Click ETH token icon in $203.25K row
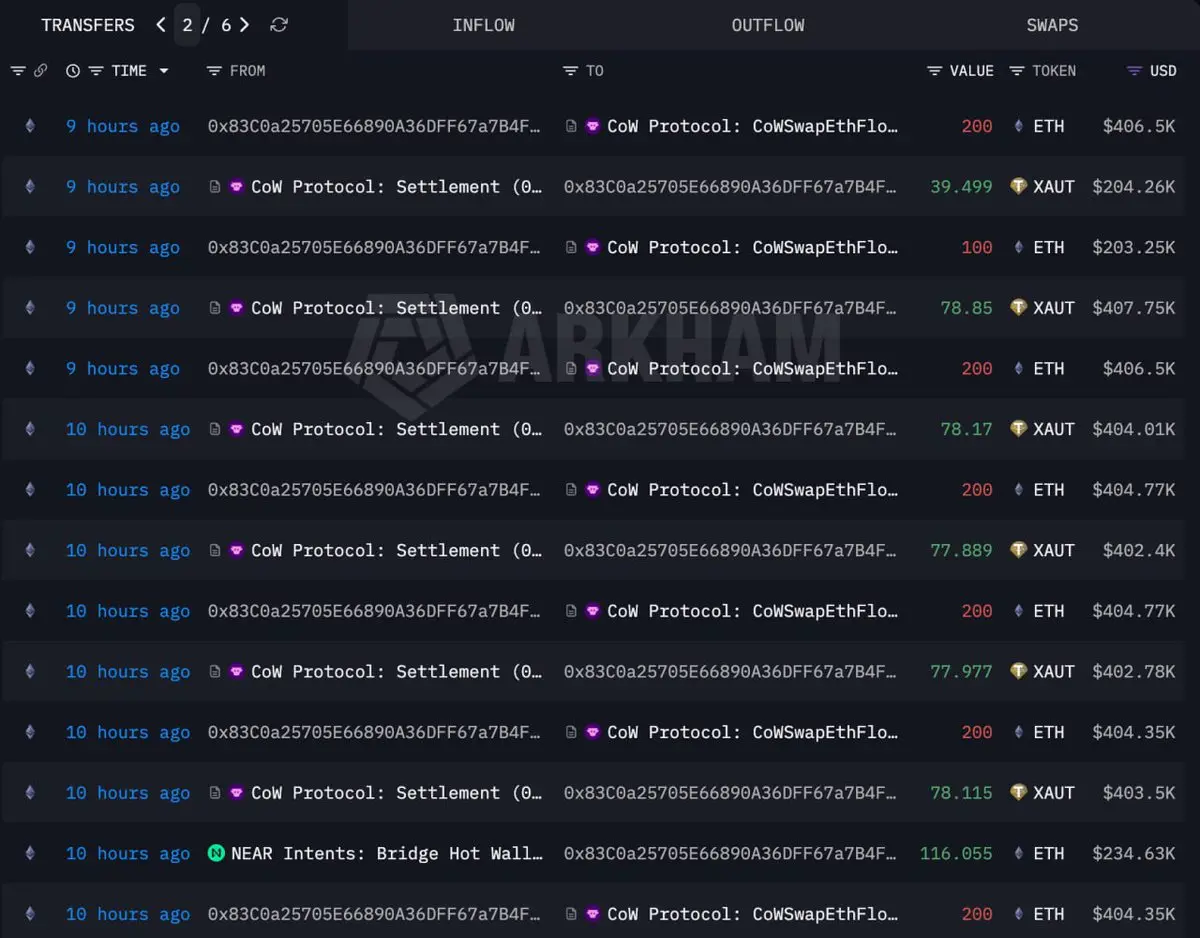This screenshot has height=938, width=1200. (1019, 248)
